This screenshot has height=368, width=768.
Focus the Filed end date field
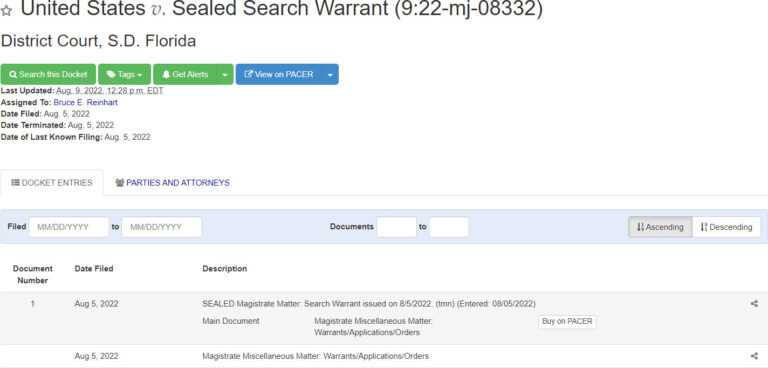162,227
